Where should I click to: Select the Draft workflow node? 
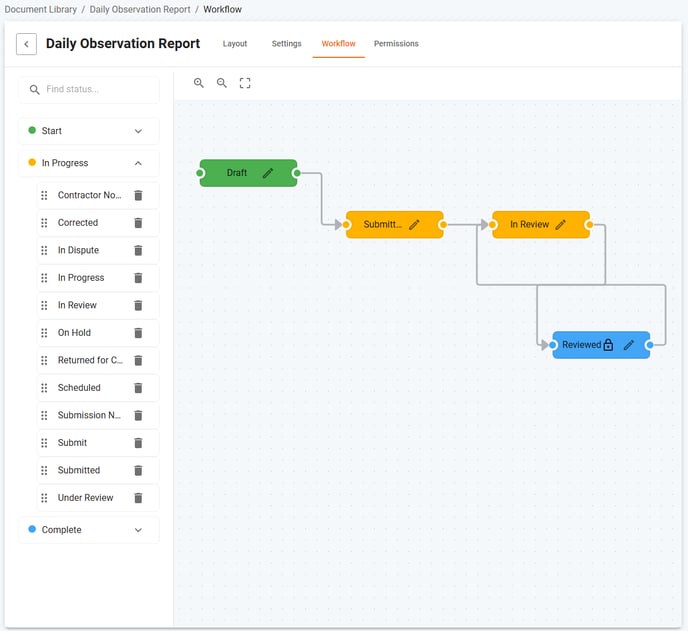(x=248, y=173)
